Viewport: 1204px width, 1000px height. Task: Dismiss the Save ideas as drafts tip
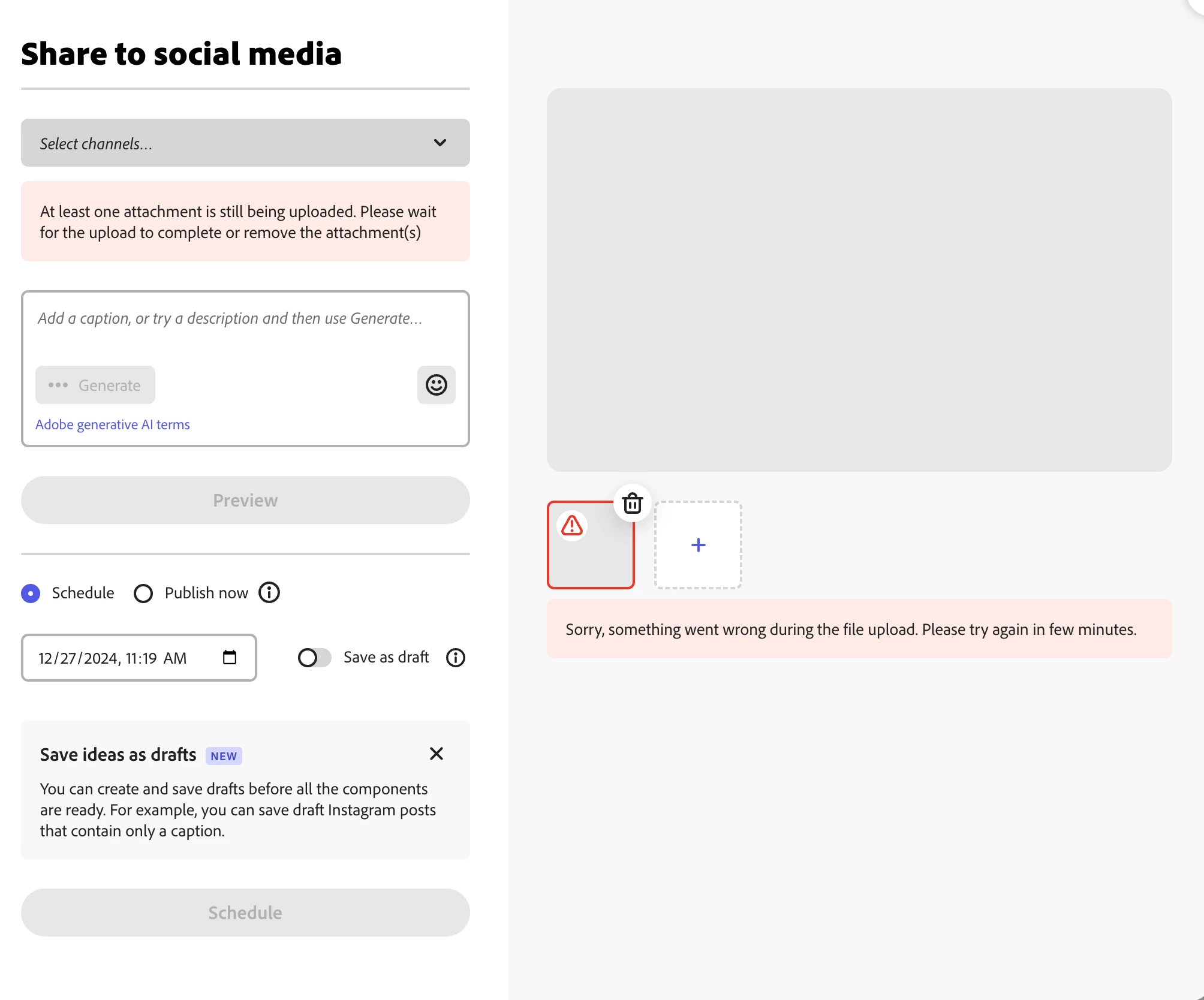[436, 754]
